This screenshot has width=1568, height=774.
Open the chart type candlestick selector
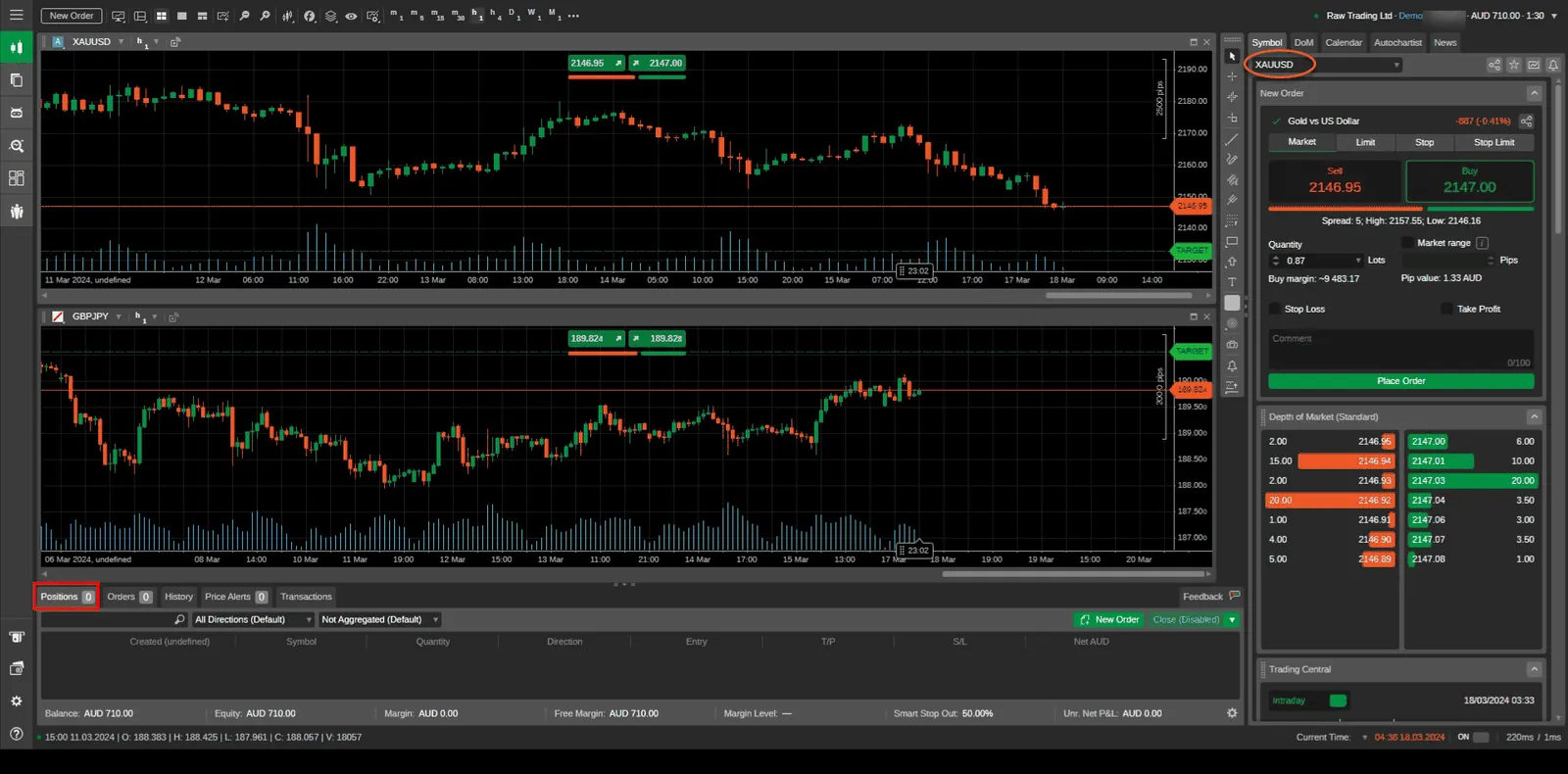click(288, 16)
